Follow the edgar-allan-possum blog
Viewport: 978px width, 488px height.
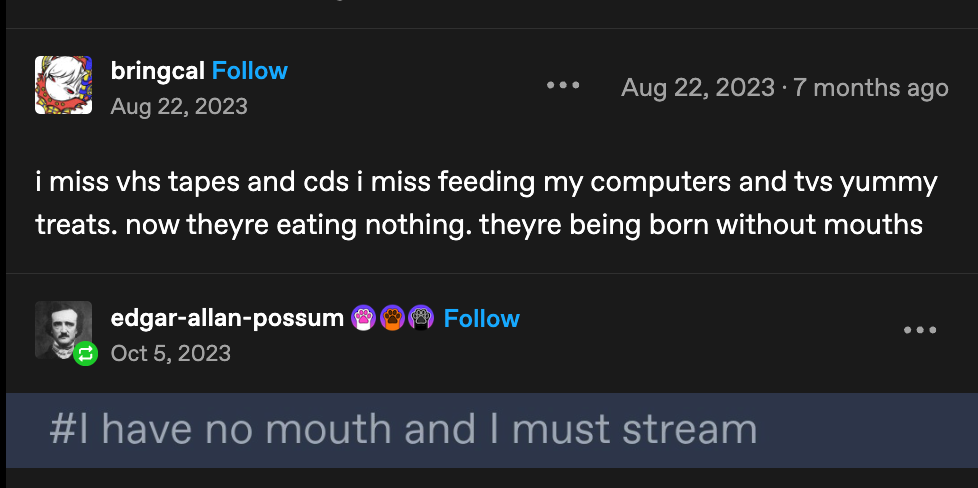pyautogui.click(x=482, y=319)
